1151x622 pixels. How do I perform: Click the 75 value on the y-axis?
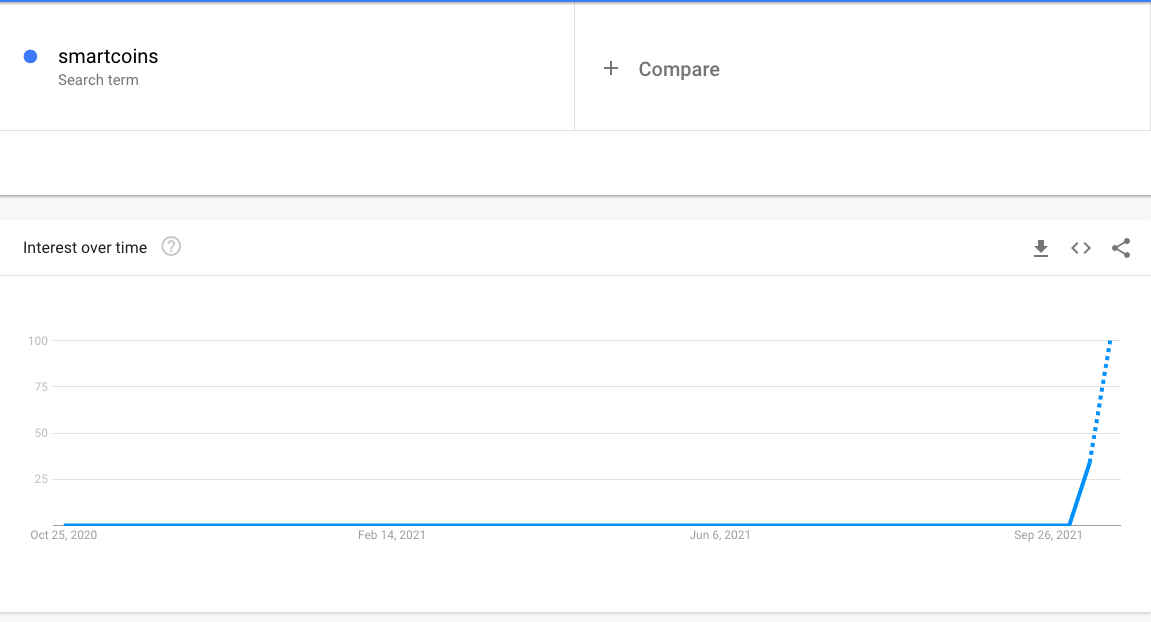pos(41,387)
